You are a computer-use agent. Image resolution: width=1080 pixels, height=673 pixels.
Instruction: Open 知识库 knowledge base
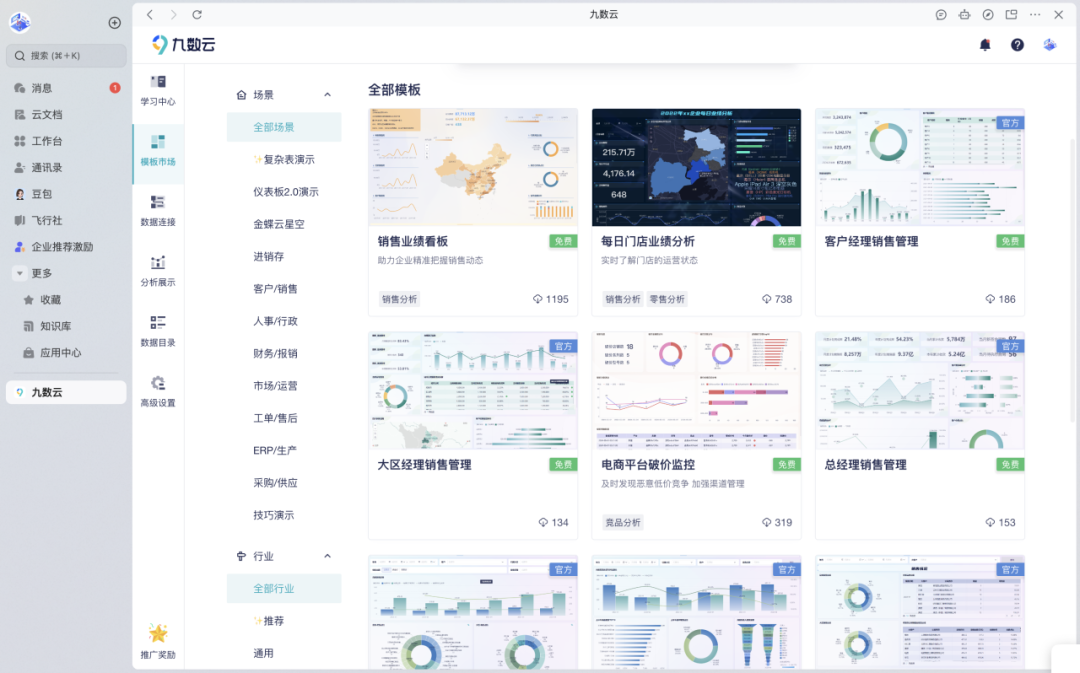tap(66, 327)
